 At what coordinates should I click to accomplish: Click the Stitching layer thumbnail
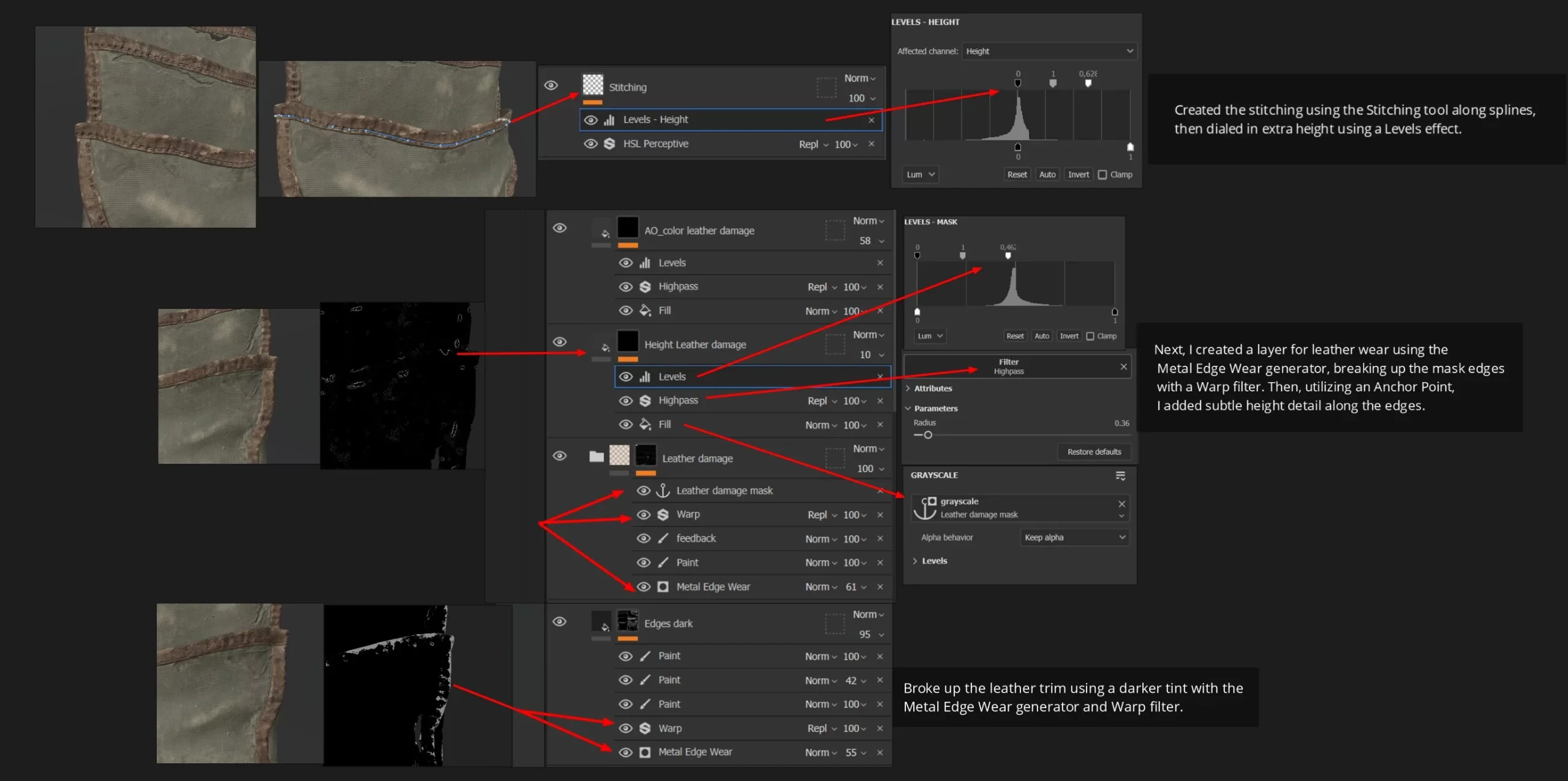[x=592, y=85]
